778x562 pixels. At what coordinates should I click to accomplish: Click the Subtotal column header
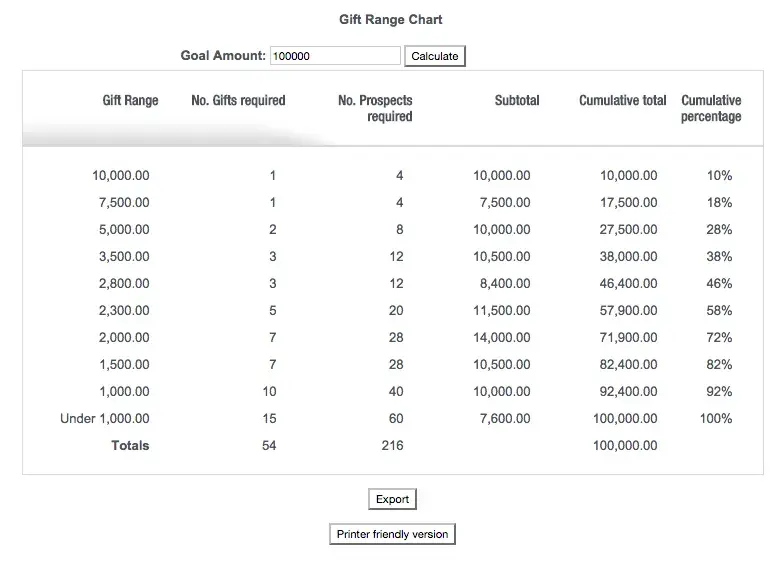coord(517,100)
